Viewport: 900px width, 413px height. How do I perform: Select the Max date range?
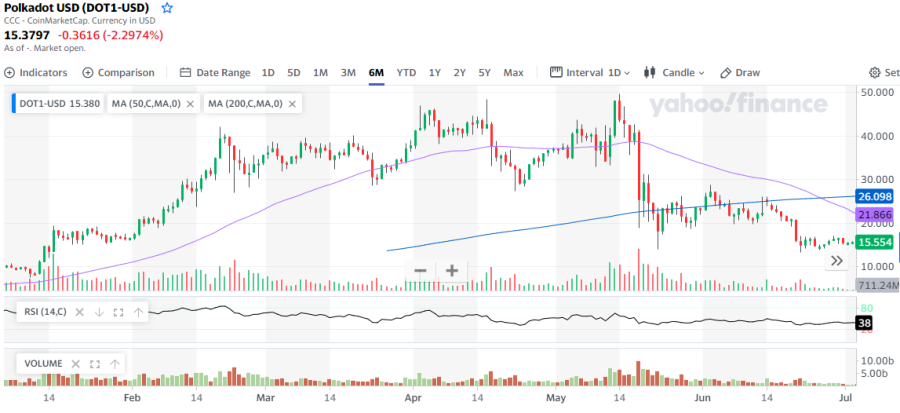(x=513, y=73)
